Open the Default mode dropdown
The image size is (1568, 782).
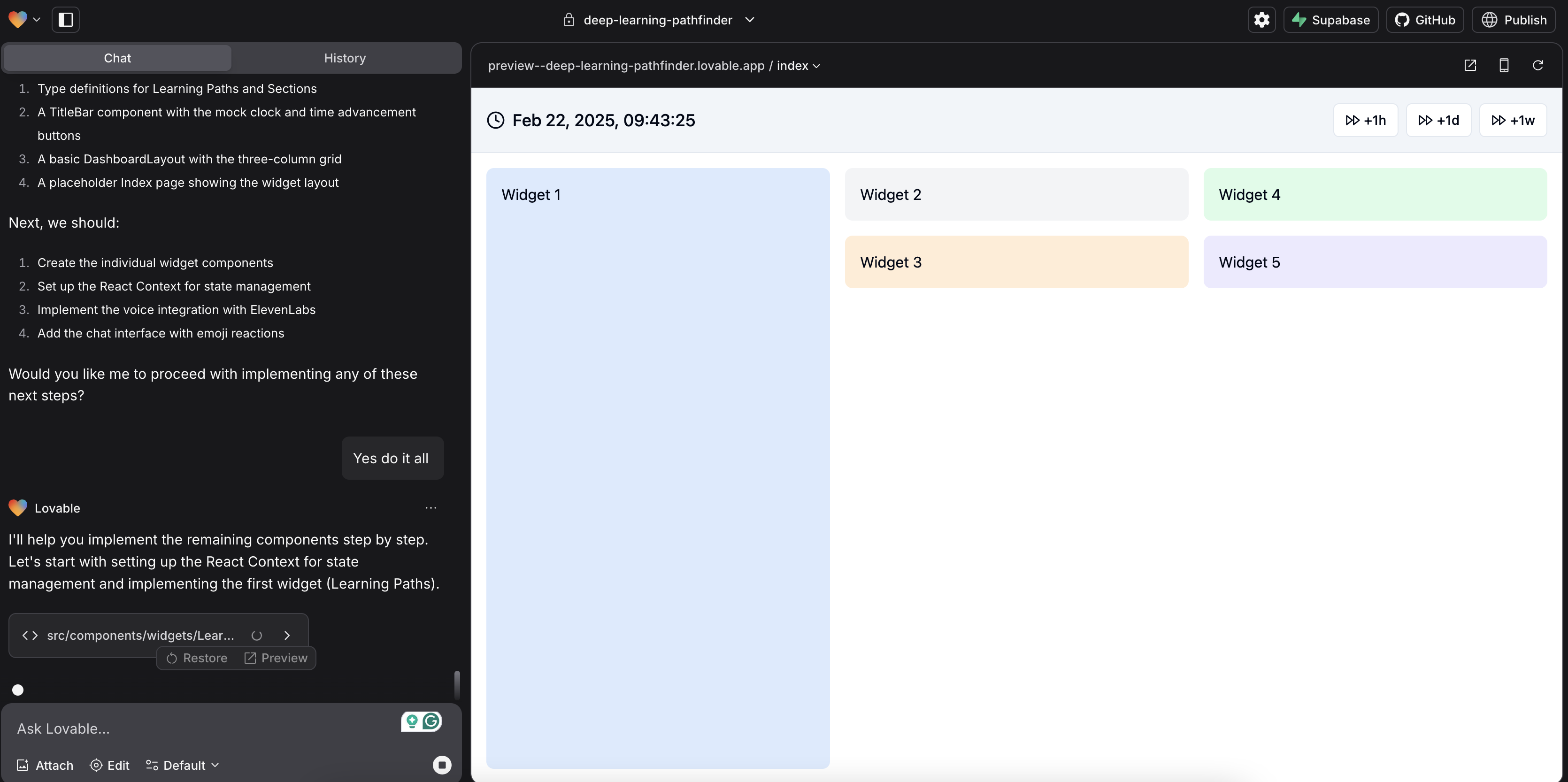click(x=183, y=765)
